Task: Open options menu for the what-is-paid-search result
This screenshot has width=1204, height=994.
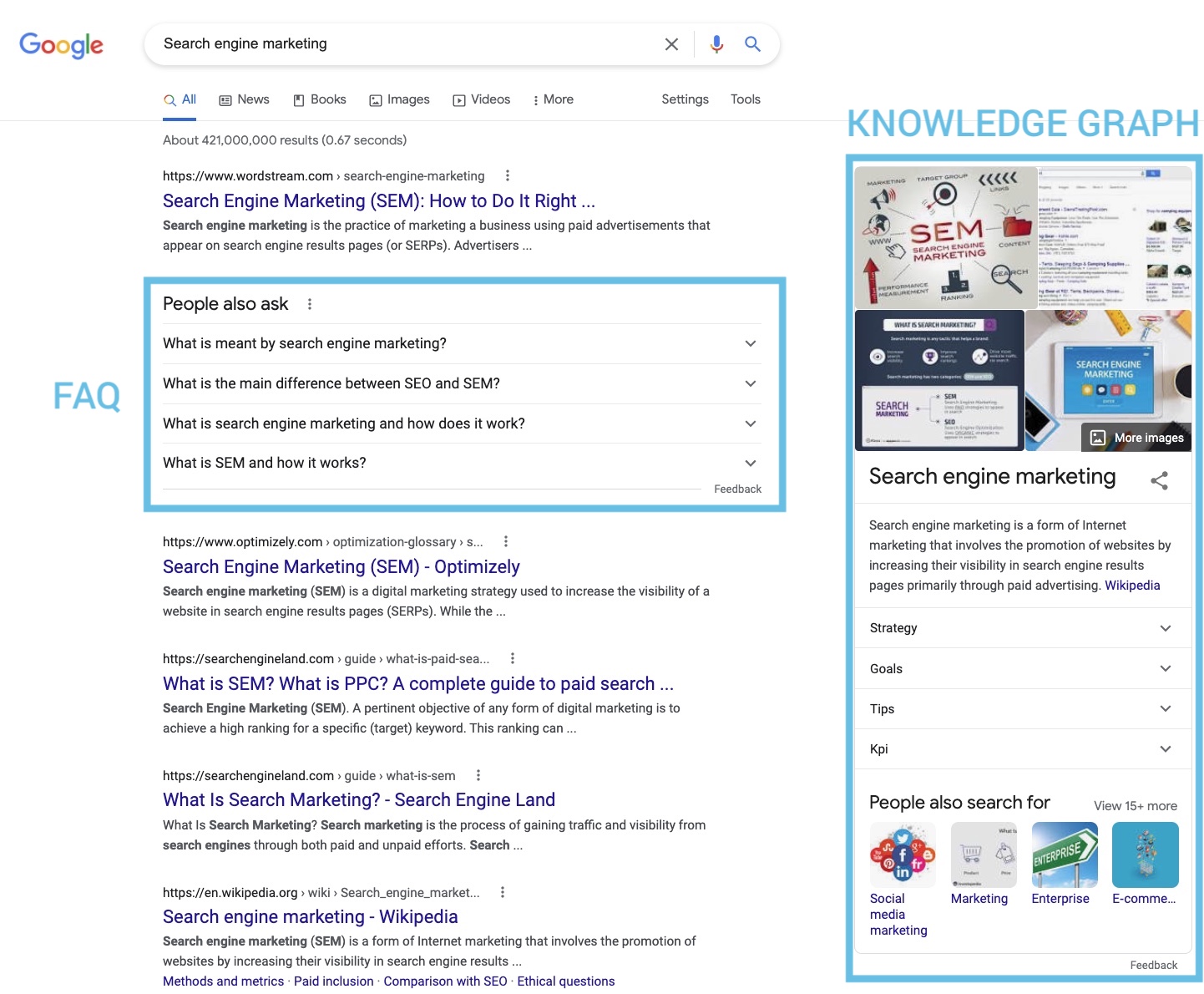Action: tap(513, 658)
